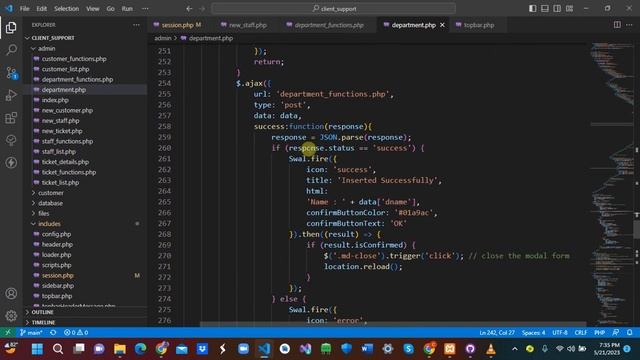Open File Explorer from taskbar
Viewport: 640px width, 360px height.
[120, 349]
